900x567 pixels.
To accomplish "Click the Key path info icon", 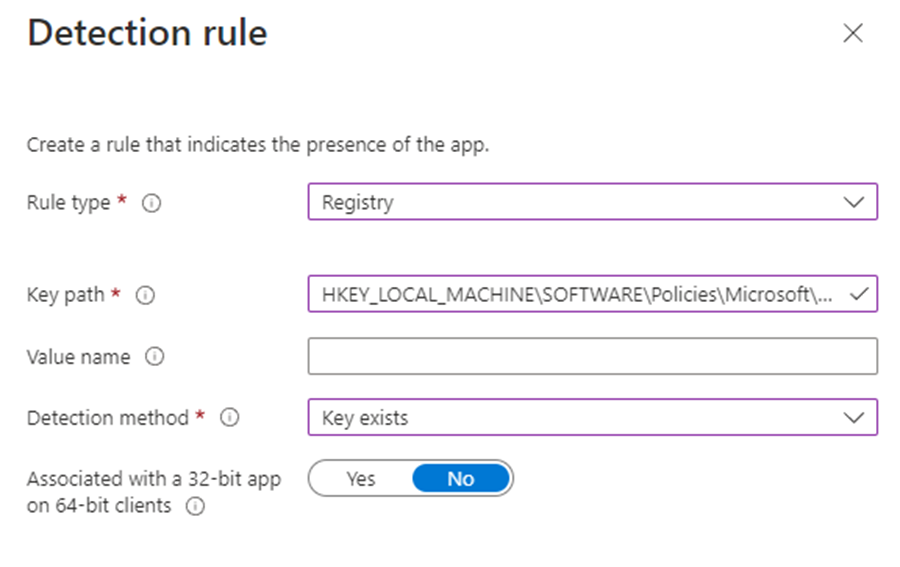I will (145, 296).
